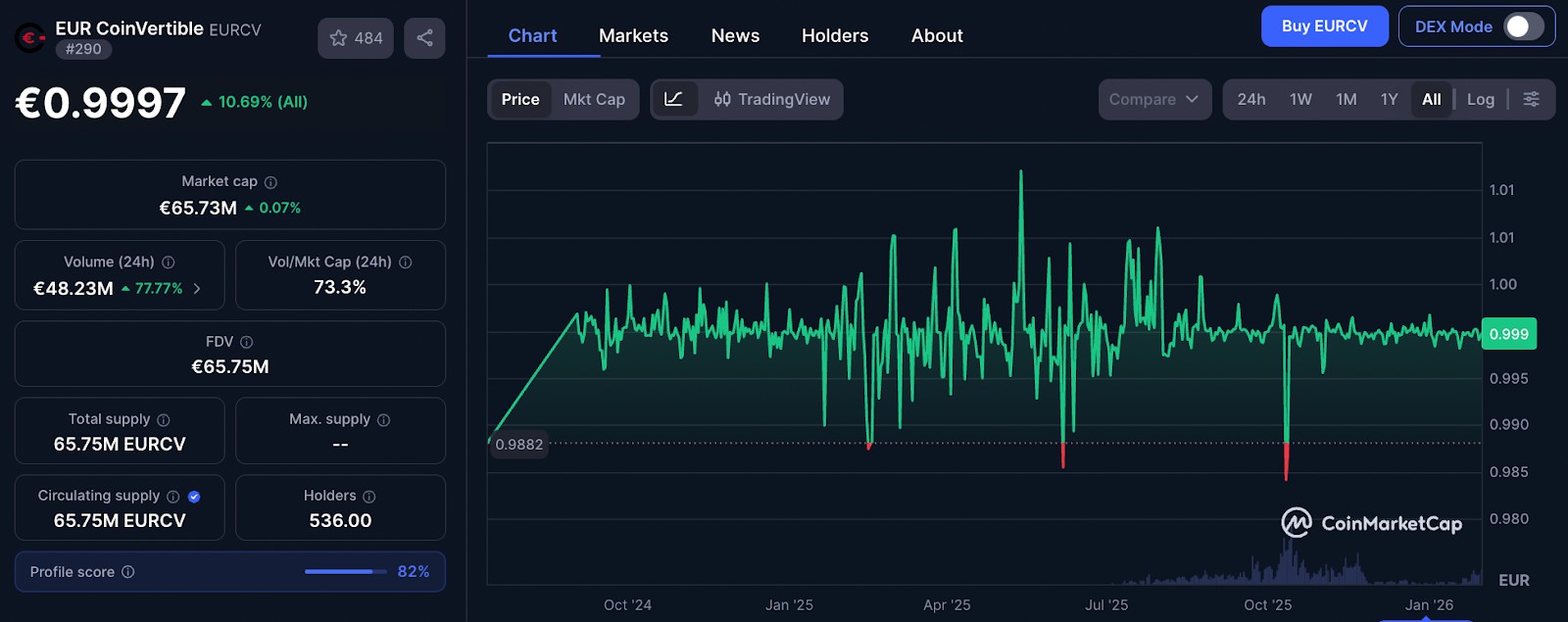1568x622 pixels.
Task: Click the FDV info icon
Action: point(247,342)
